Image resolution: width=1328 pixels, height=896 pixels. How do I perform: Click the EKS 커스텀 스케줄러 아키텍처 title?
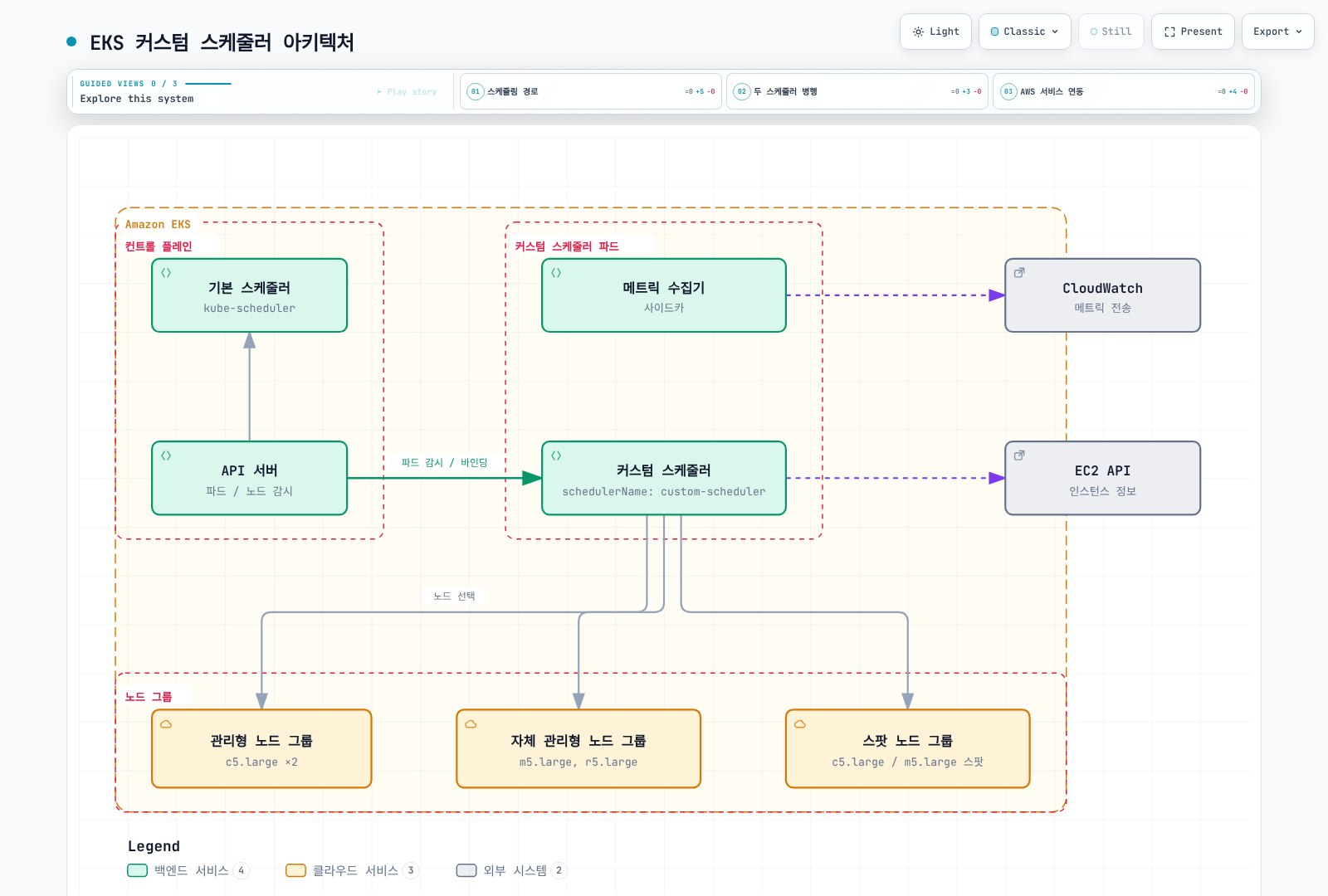point(222,42)
